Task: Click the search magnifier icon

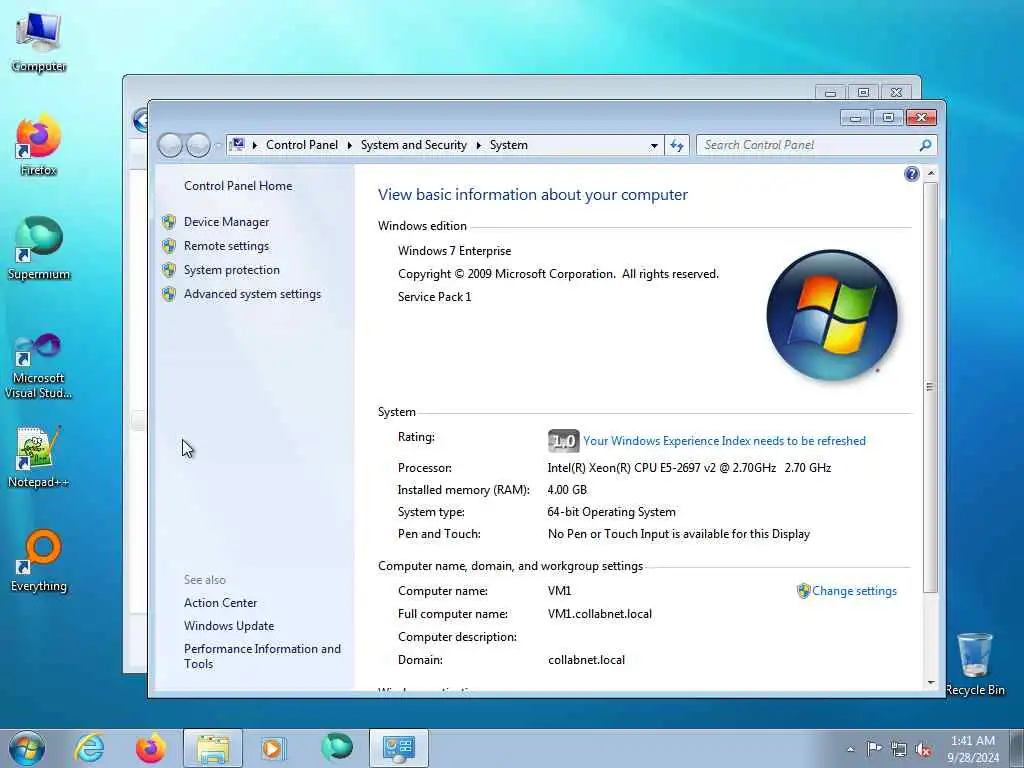Action: 925,145
